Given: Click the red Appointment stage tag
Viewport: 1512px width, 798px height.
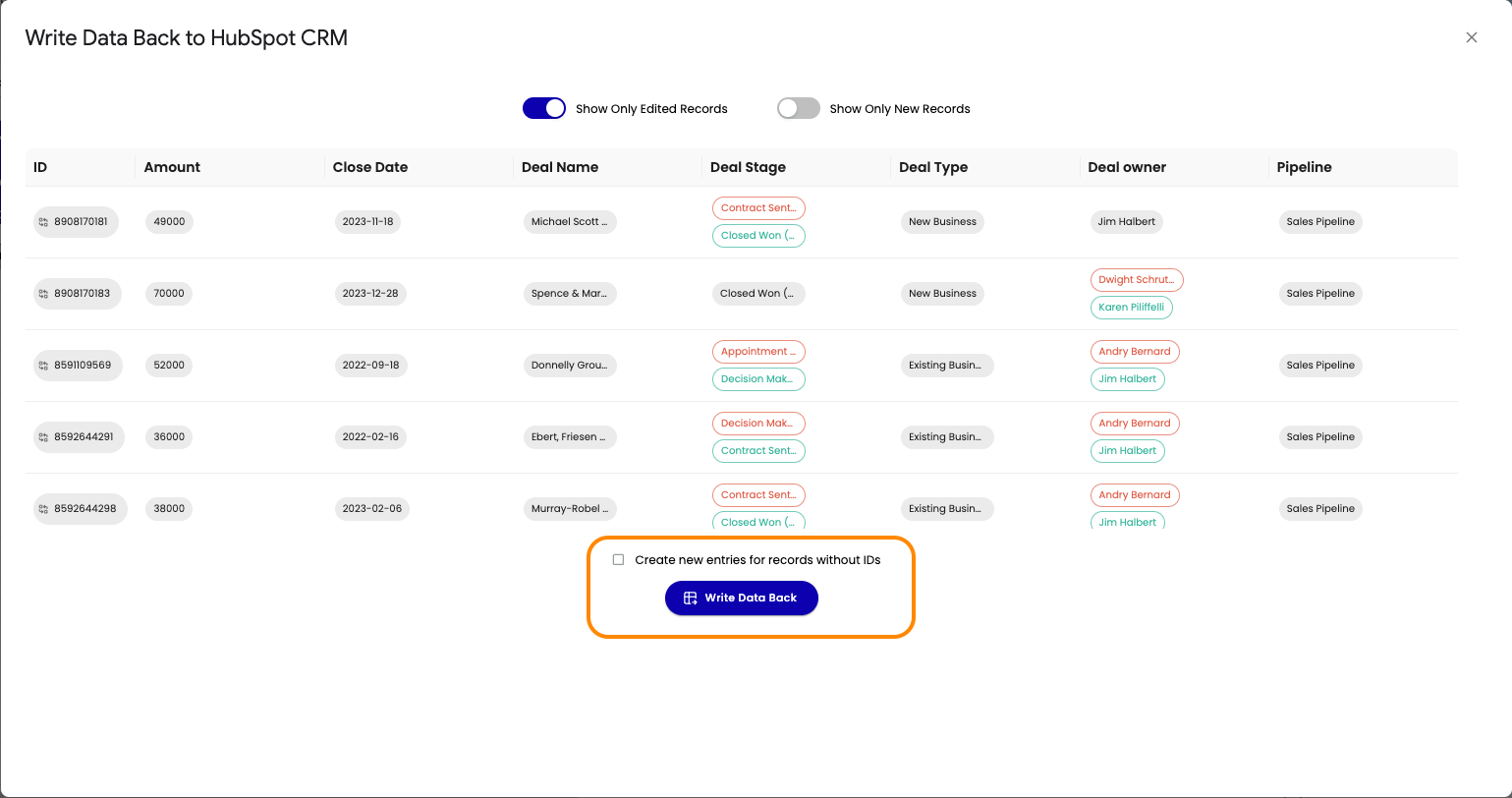Looking at the screenshot, I should (758, 352).
